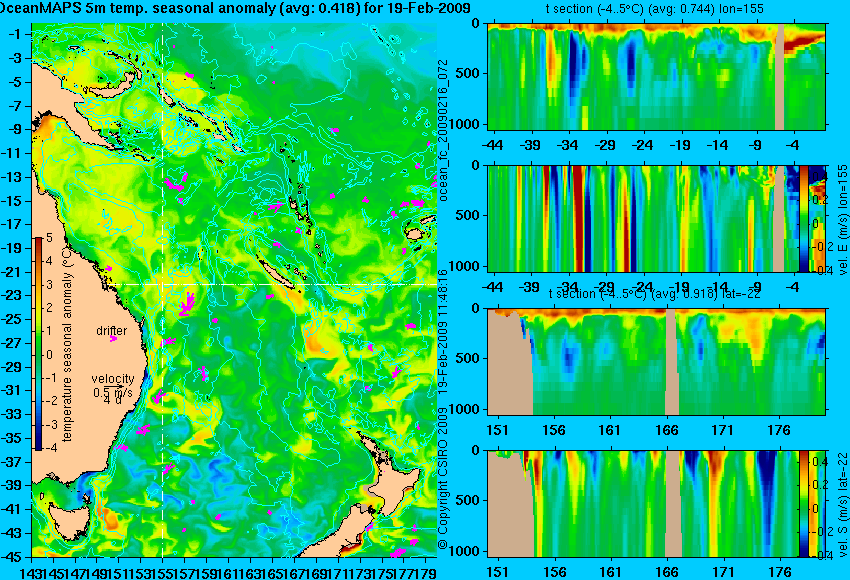This screenshot has height=580, width=850.
Task: Click the "4 d" legend text
Action: (113, 401)
